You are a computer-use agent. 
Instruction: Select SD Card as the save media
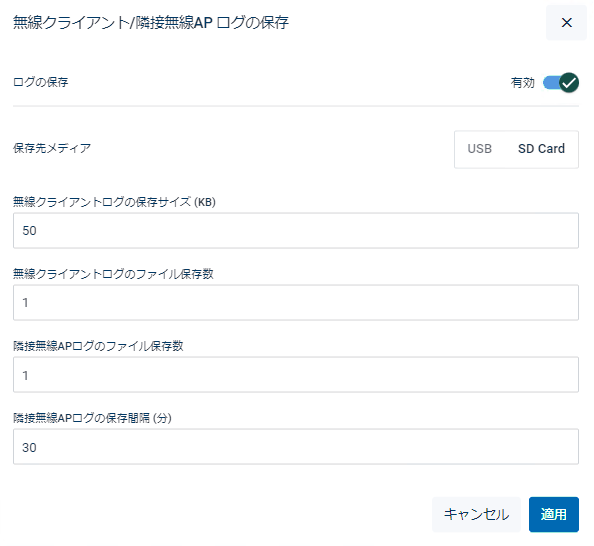tap(541, 149)
